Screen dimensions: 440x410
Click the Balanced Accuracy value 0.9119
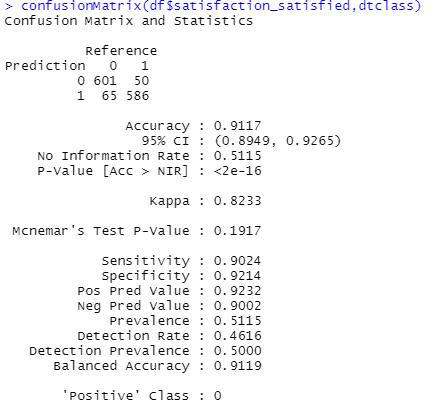pyautogui.click(x=237, y=366)
